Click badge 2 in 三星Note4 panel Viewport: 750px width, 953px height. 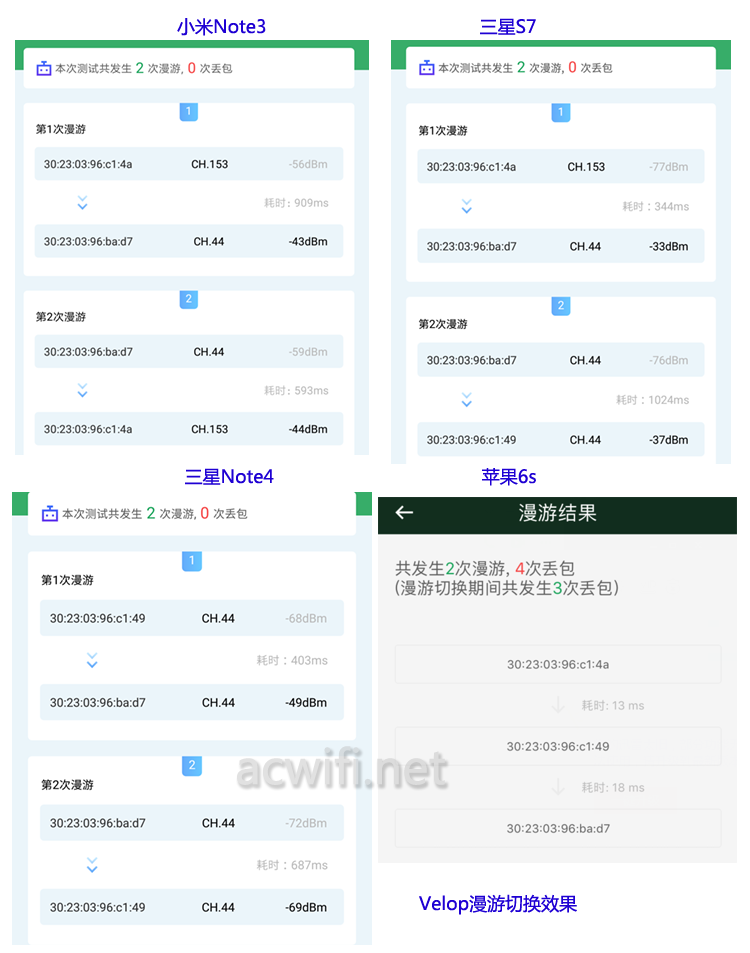pyautogui.click(x=191, y=766)
